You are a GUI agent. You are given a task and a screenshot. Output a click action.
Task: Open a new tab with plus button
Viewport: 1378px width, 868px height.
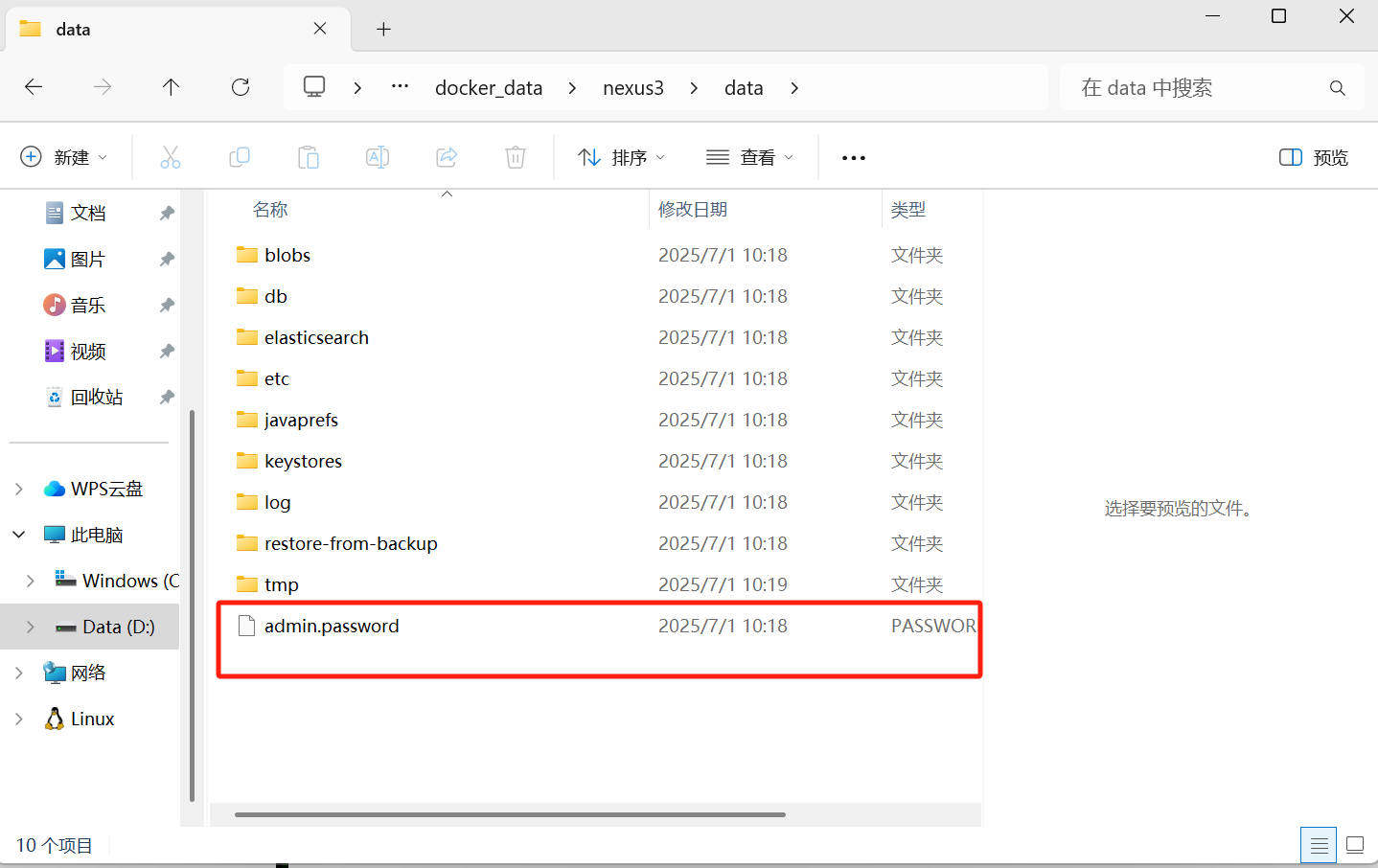point(383,29)
